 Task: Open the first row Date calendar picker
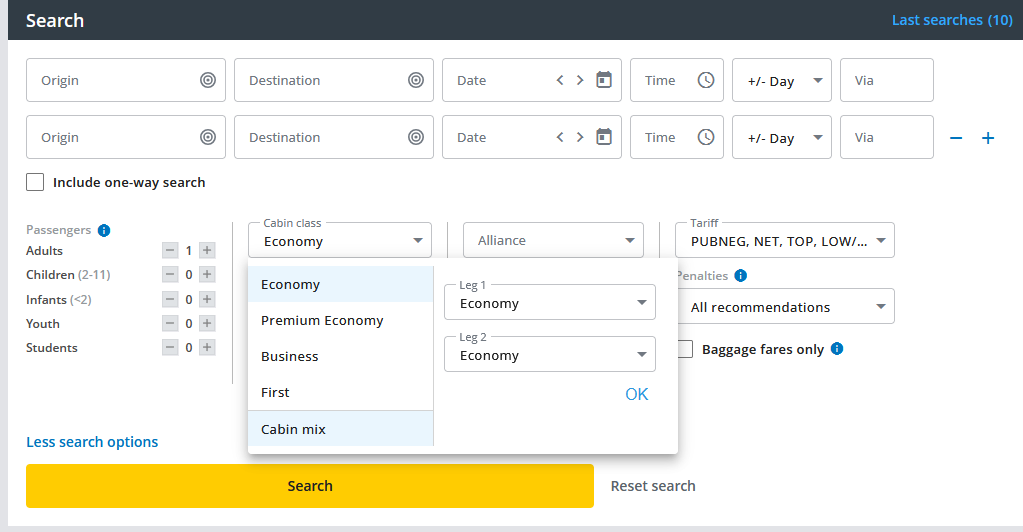pyautogui.click(x=604, y=80)
